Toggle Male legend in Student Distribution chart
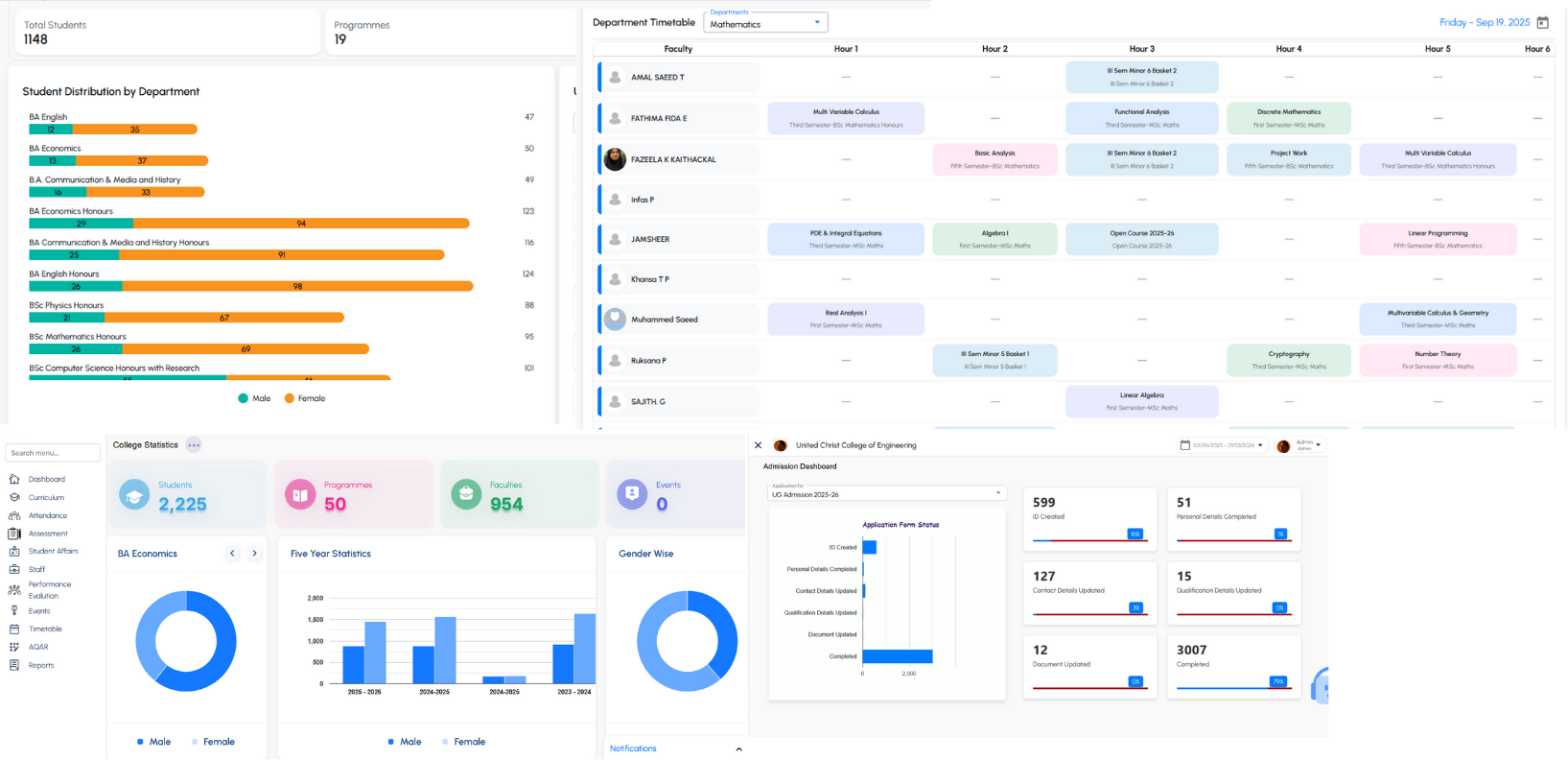 pyautogui.click(x=255, y=398)
